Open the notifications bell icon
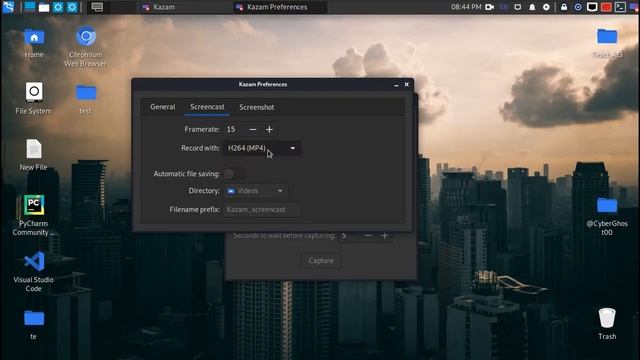The height and width of the screenshot is (360, 640). pyautogui.click(x=532, y=7)
